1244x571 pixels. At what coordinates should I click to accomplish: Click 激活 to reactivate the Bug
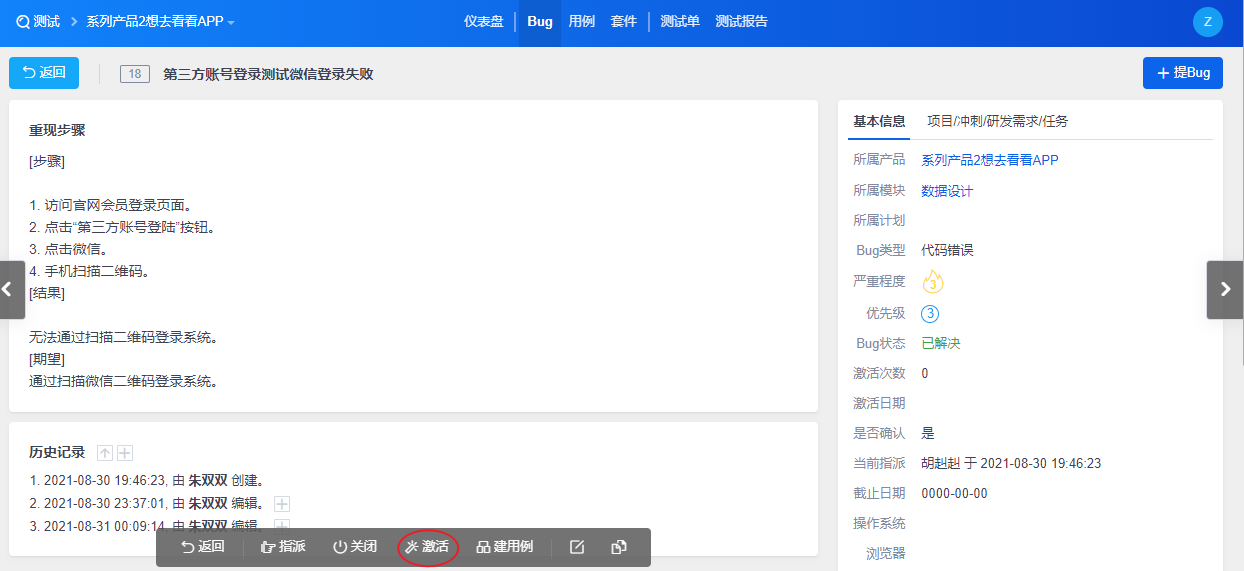point(427,547)
